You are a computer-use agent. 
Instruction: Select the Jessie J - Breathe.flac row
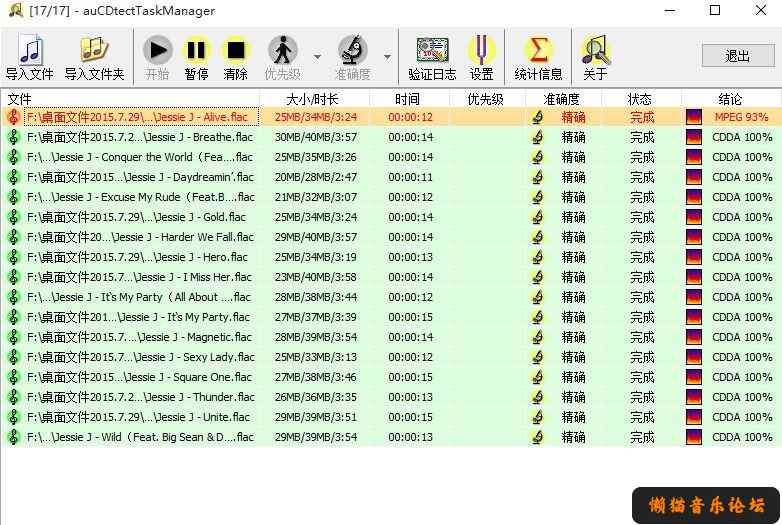[x=391, y=137]
